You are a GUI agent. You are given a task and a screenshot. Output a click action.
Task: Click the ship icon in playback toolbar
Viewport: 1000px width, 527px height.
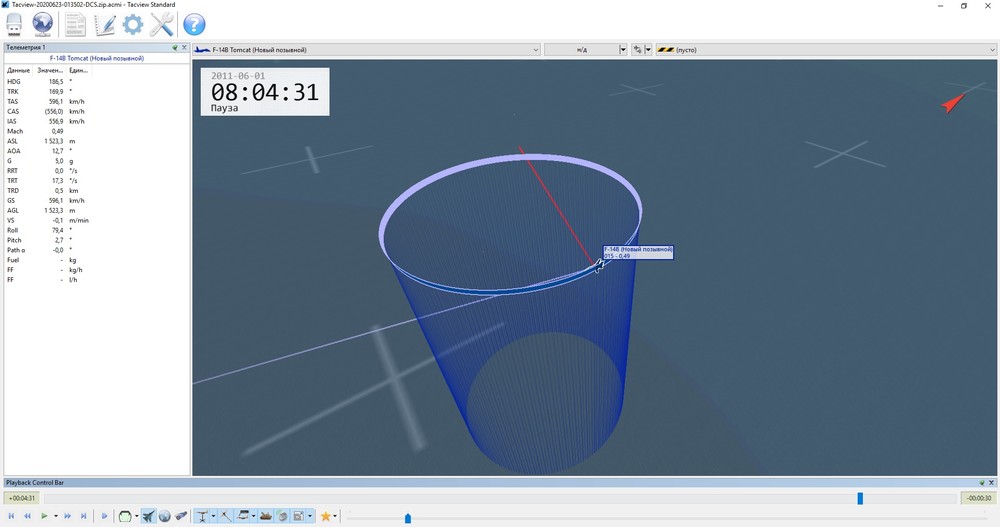coord(268,516)
